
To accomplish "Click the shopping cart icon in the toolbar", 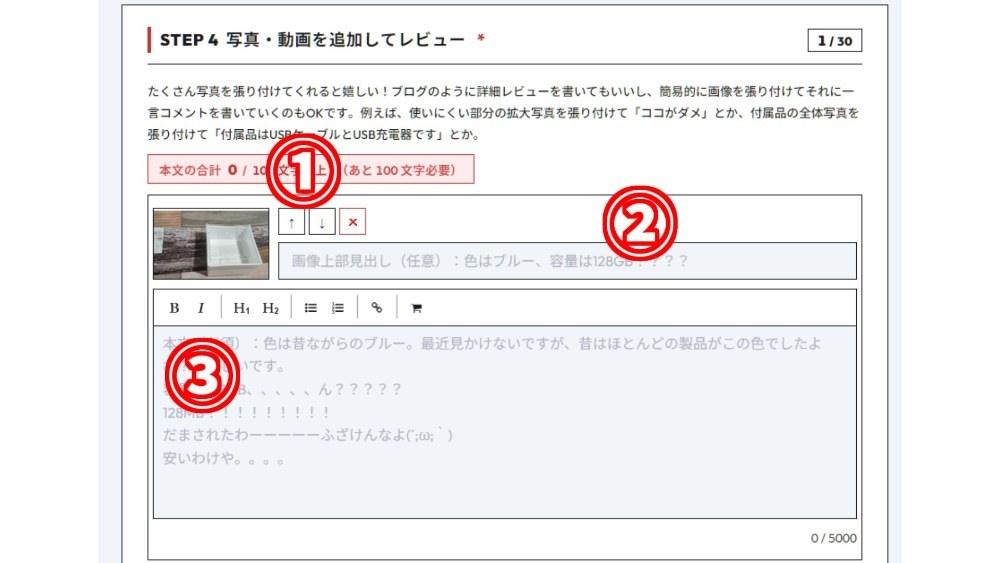I will point(416,308).
